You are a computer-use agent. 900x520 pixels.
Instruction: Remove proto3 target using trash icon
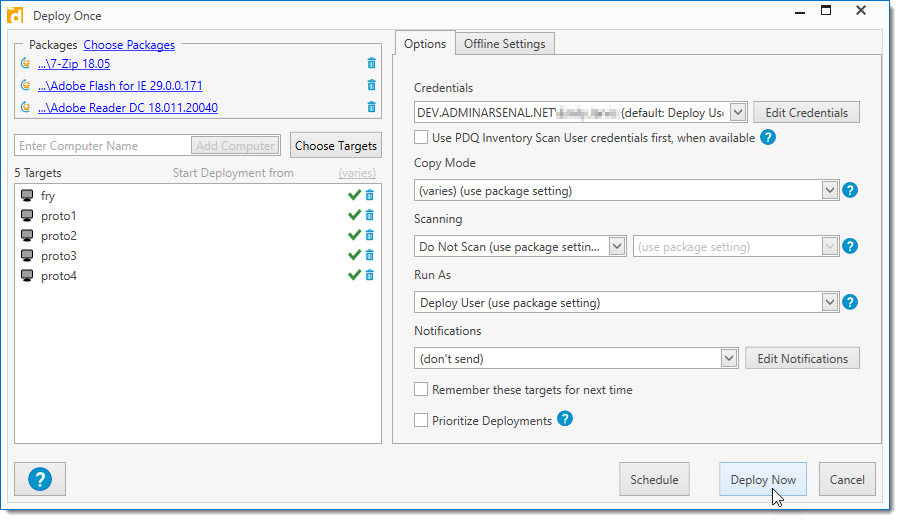pos(369,256)
